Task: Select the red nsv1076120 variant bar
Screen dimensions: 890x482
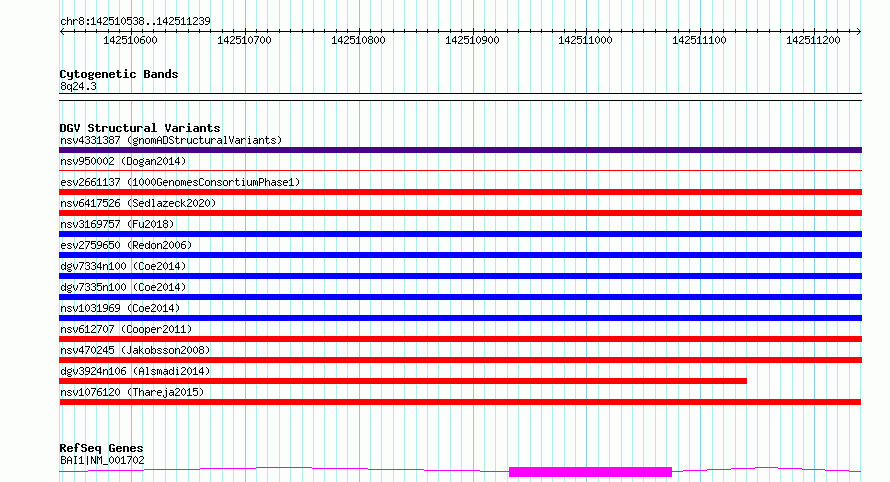Action: pyautogui.click(x=460, y=402)
